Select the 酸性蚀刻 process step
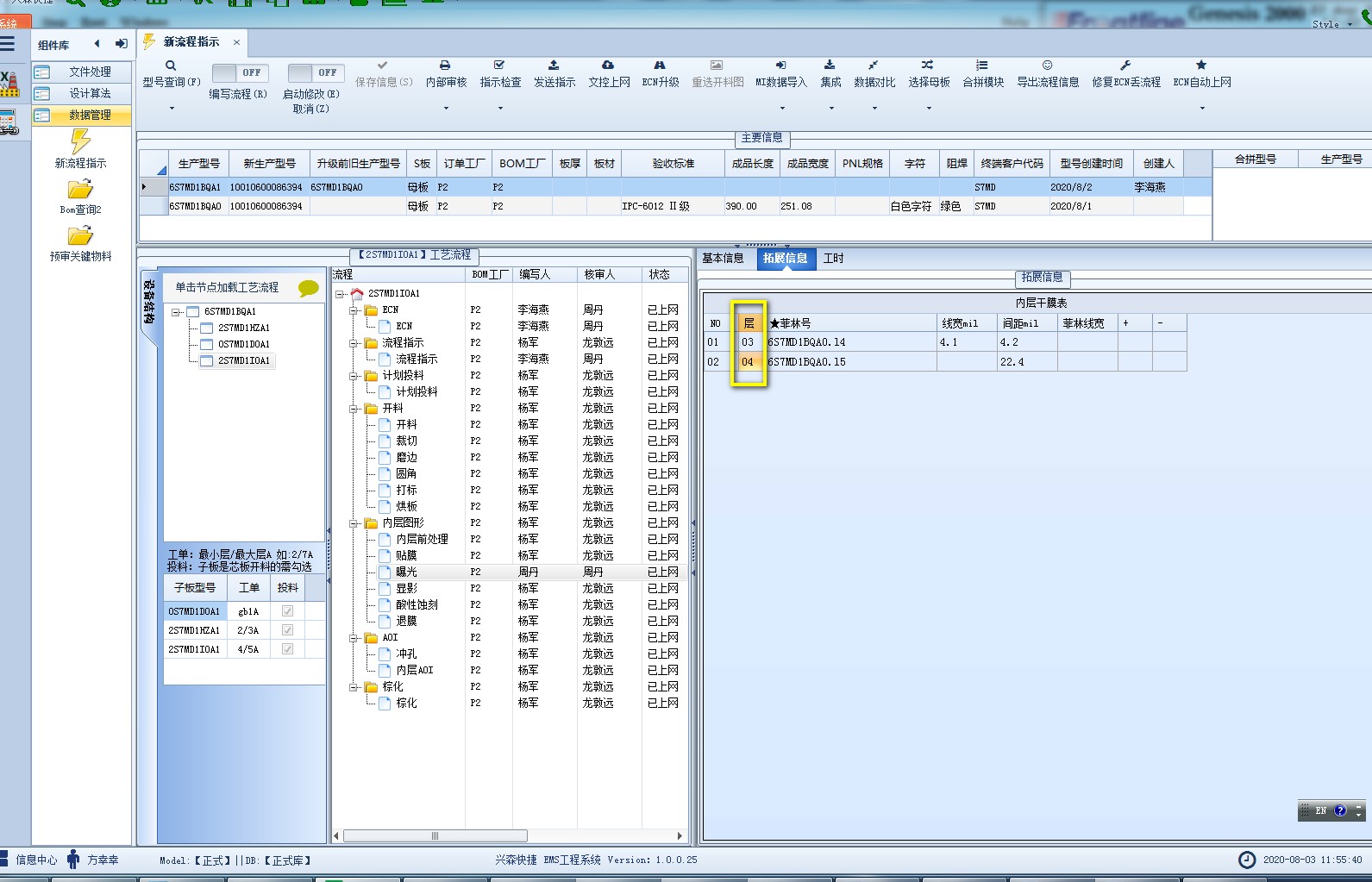The width and height of the screenshot is (1372, 882). click(417, 605)
